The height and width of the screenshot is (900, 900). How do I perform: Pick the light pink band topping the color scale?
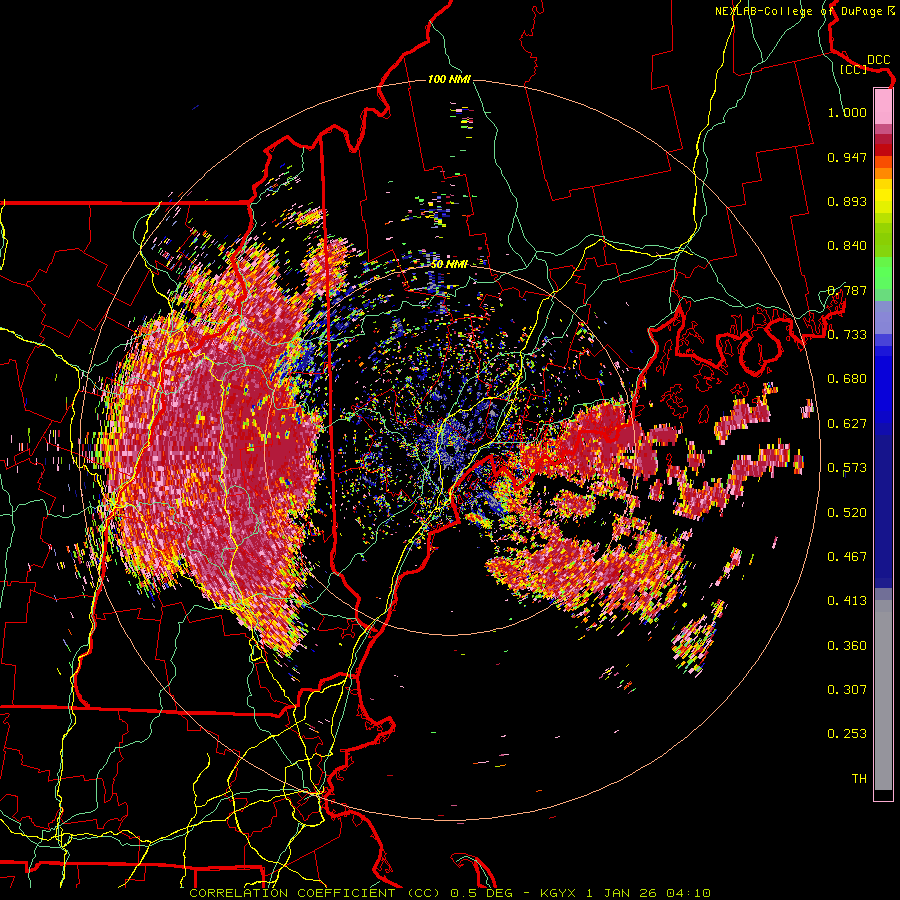coord(883,107)
